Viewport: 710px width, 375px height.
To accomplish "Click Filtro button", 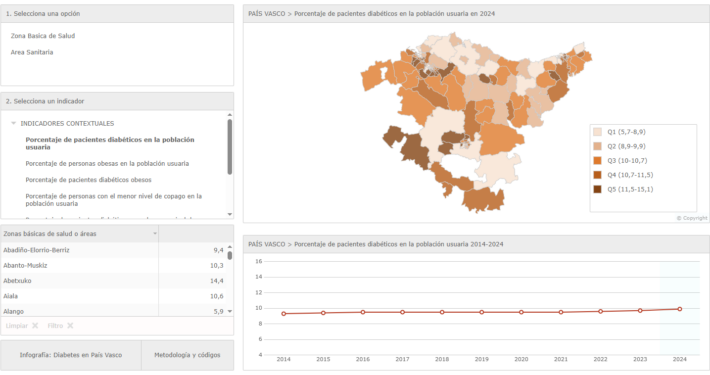I will 55,326.
